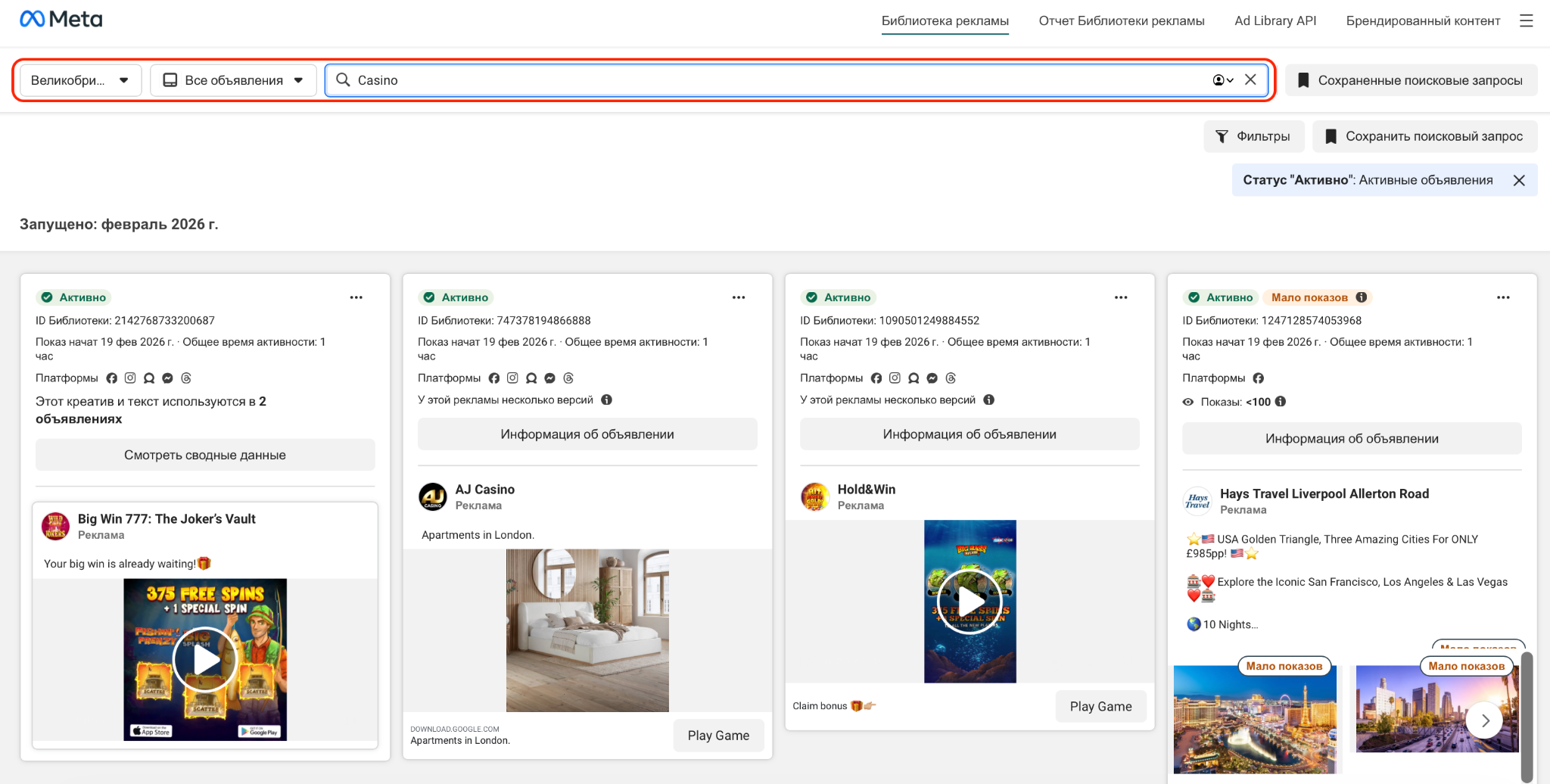1550x784 pixels.
Task: Expand the country dropdown (Великобри...)
Action: tap(79, 80)
